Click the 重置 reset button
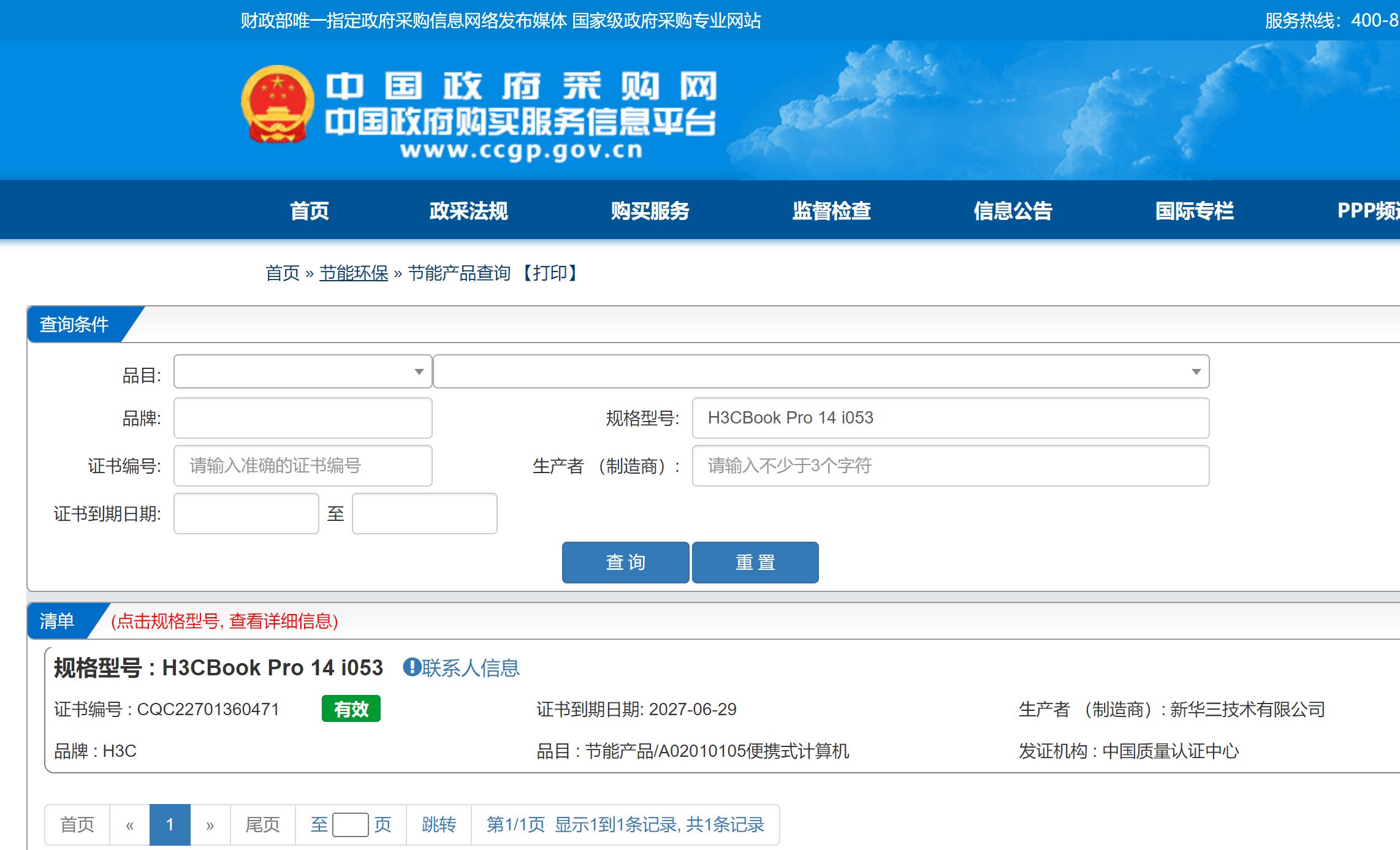 755,562
